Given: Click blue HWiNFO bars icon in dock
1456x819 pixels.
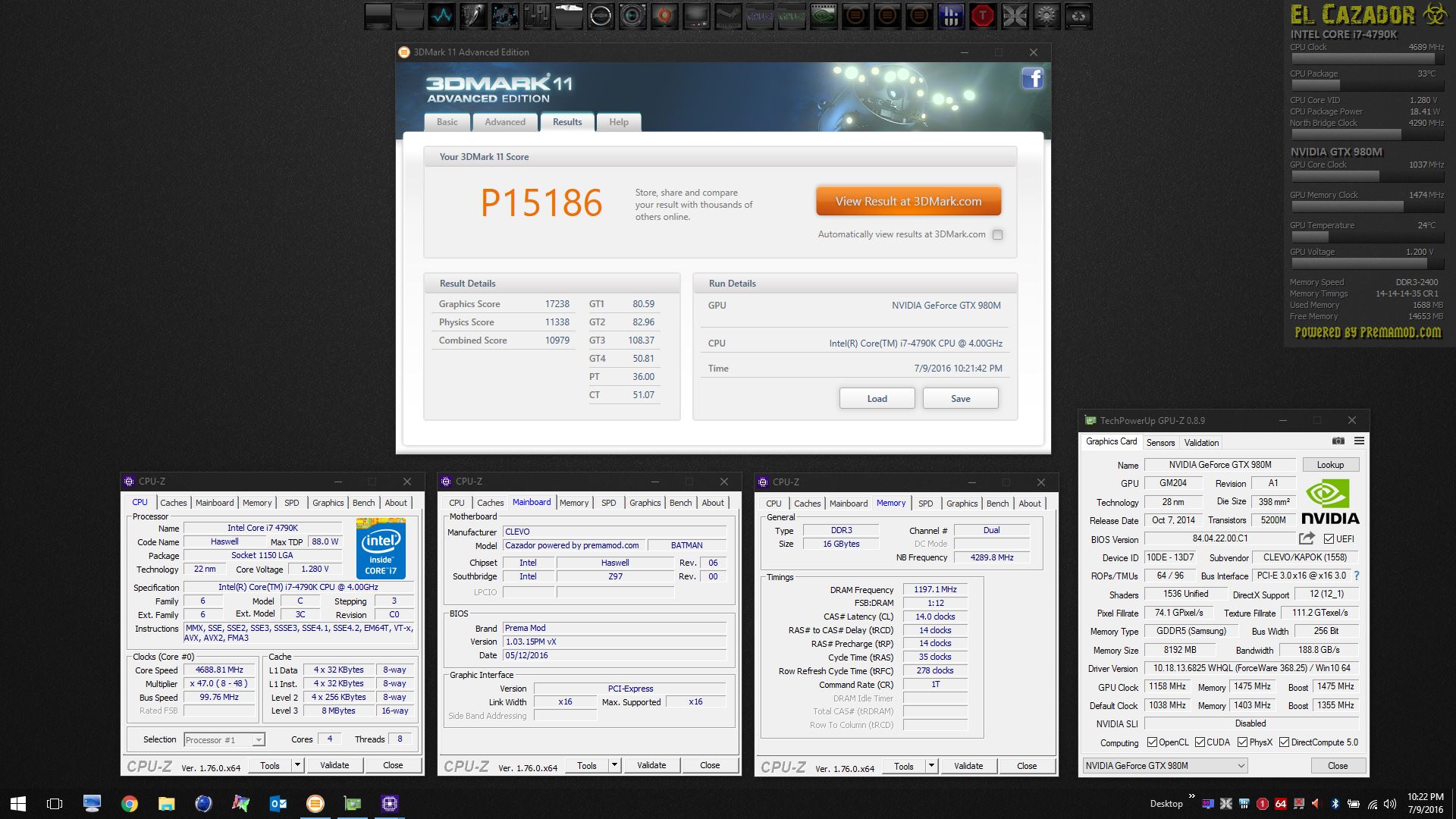Looking at the screenshot, I should click(951, 15).
